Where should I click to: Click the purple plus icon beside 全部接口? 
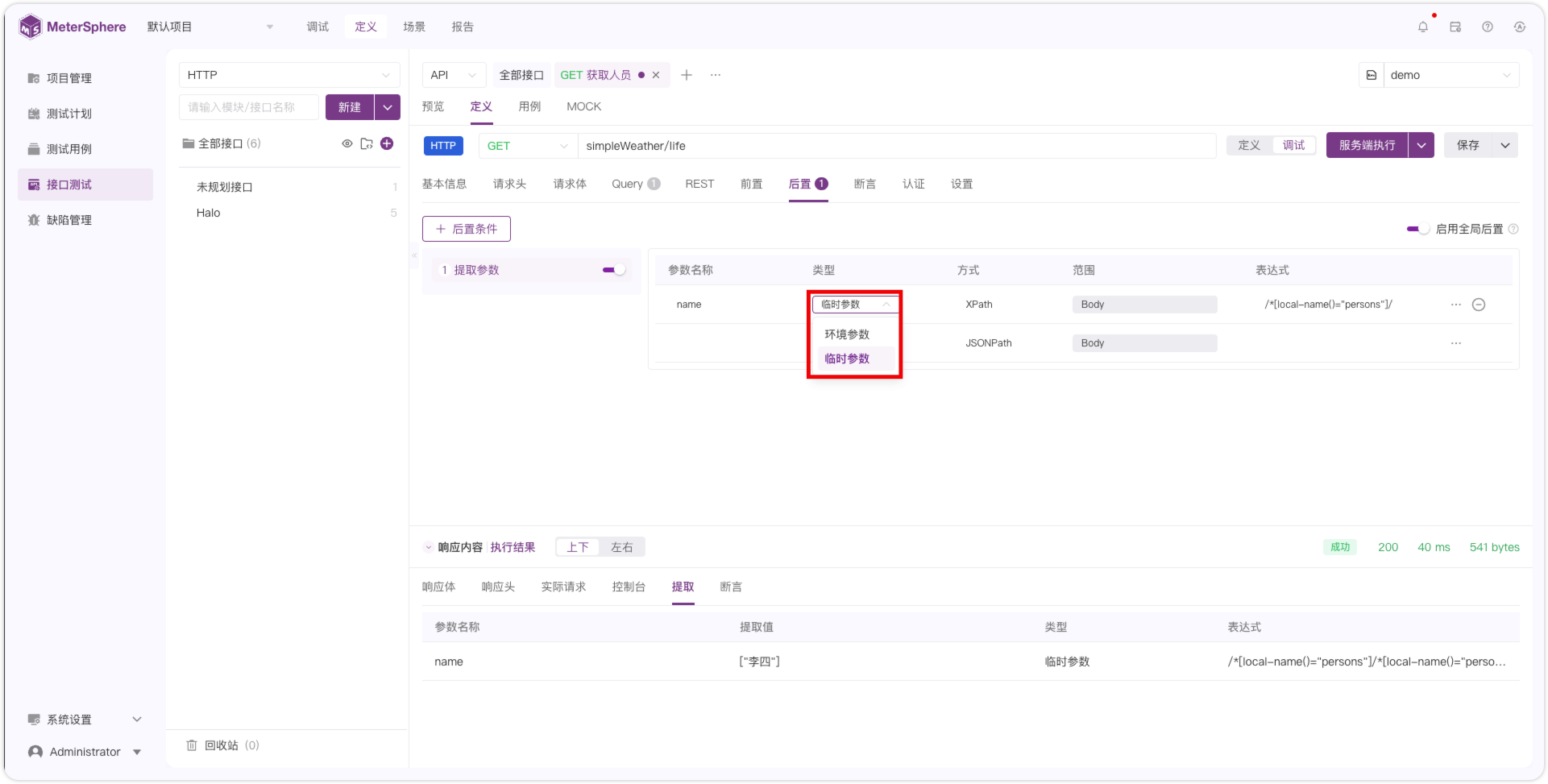(387, 143)
